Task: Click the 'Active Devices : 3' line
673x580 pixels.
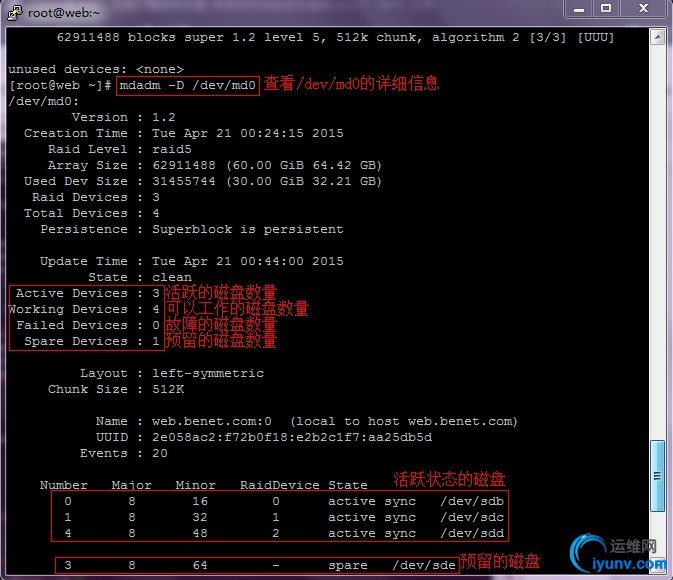Action: click(88, 293)
